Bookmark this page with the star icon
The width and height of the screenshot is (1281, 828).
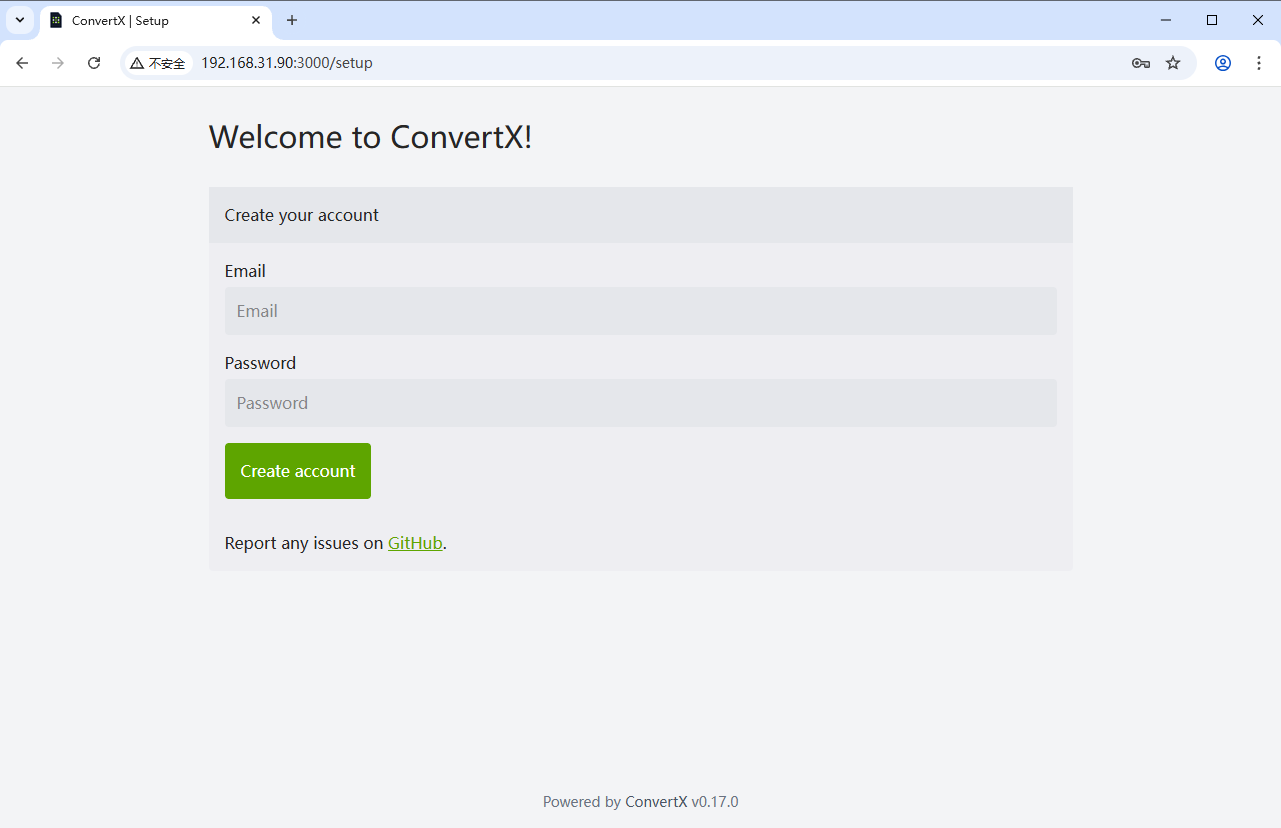pyautogui.click(x=1173, y=63)
